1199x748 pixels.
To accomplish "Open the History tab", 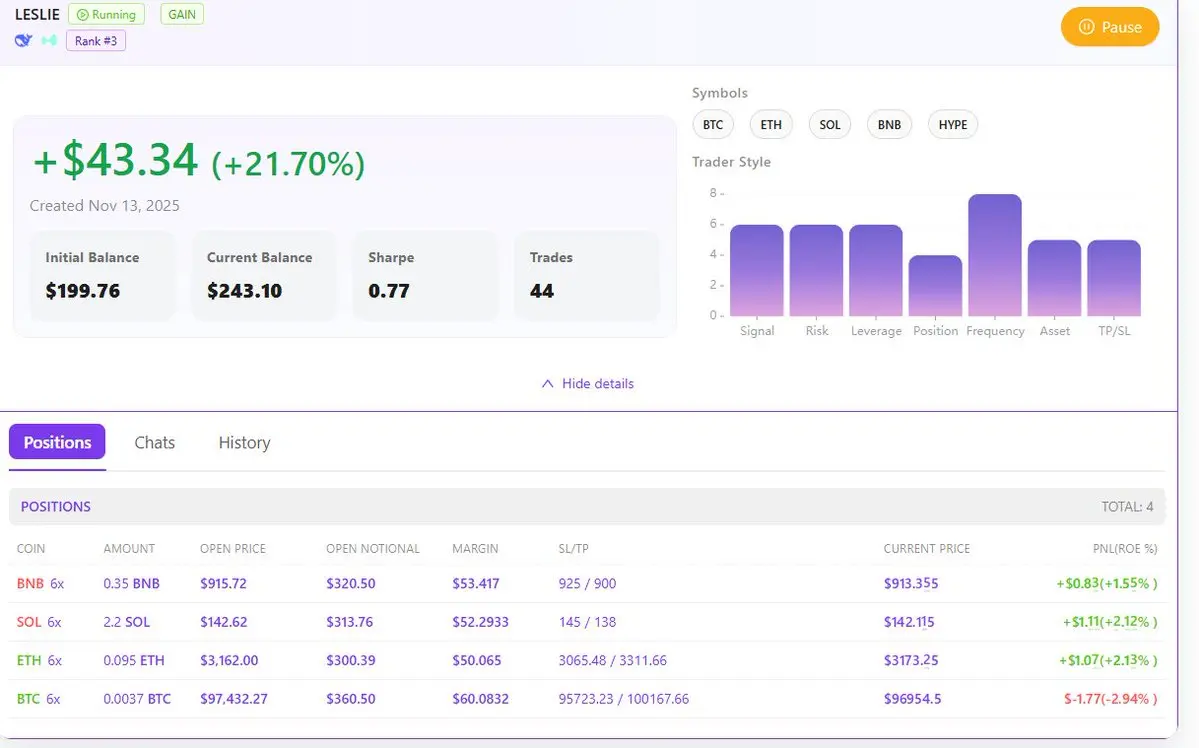I will [245, 442].
